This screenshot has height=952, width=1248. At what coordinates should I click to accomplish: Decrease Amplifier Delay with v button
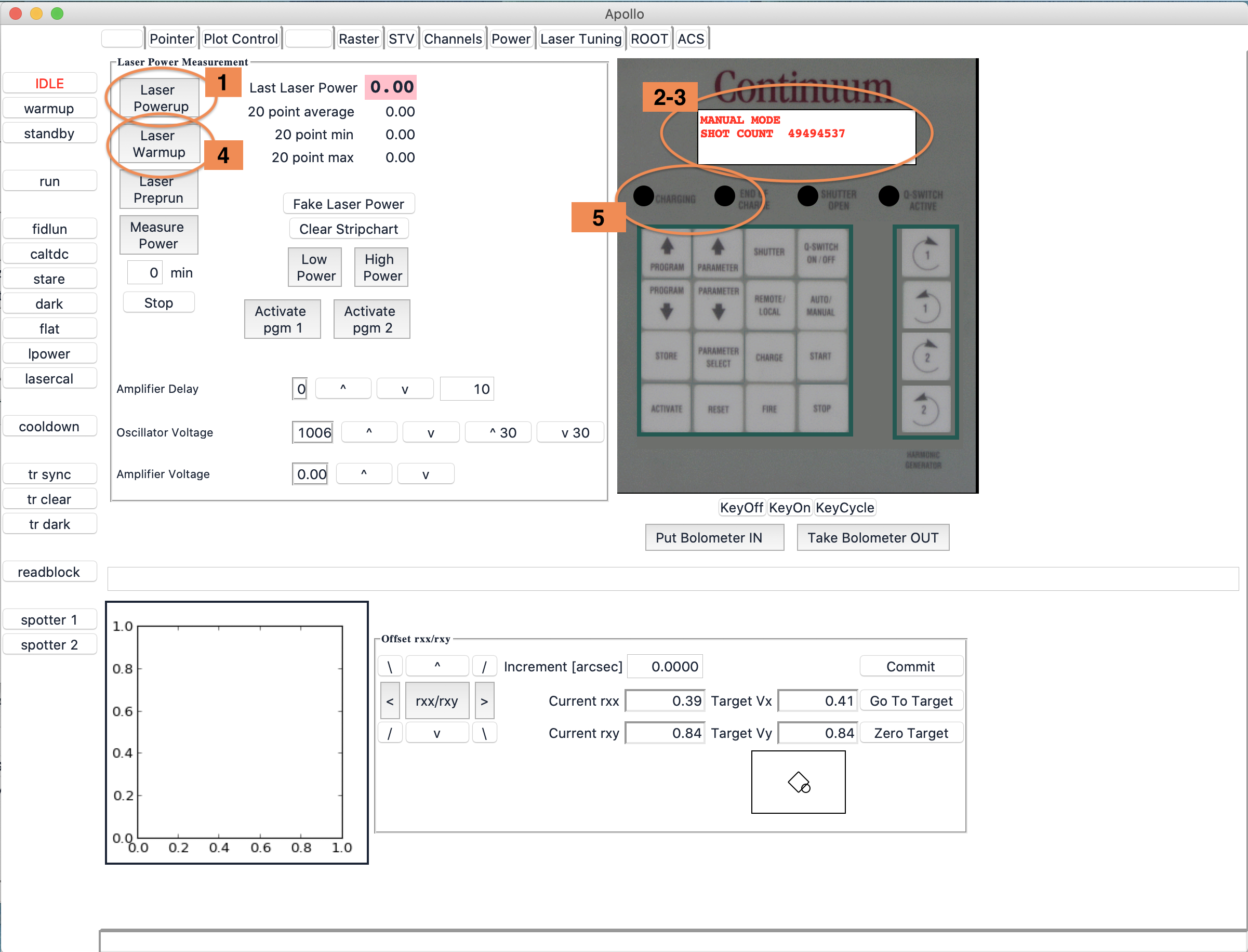405,389
